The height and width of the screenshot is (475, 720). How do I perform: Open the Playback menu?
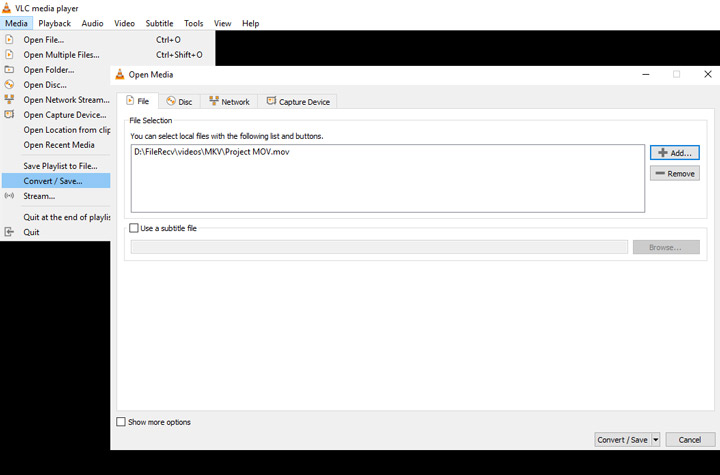[54, 23]
